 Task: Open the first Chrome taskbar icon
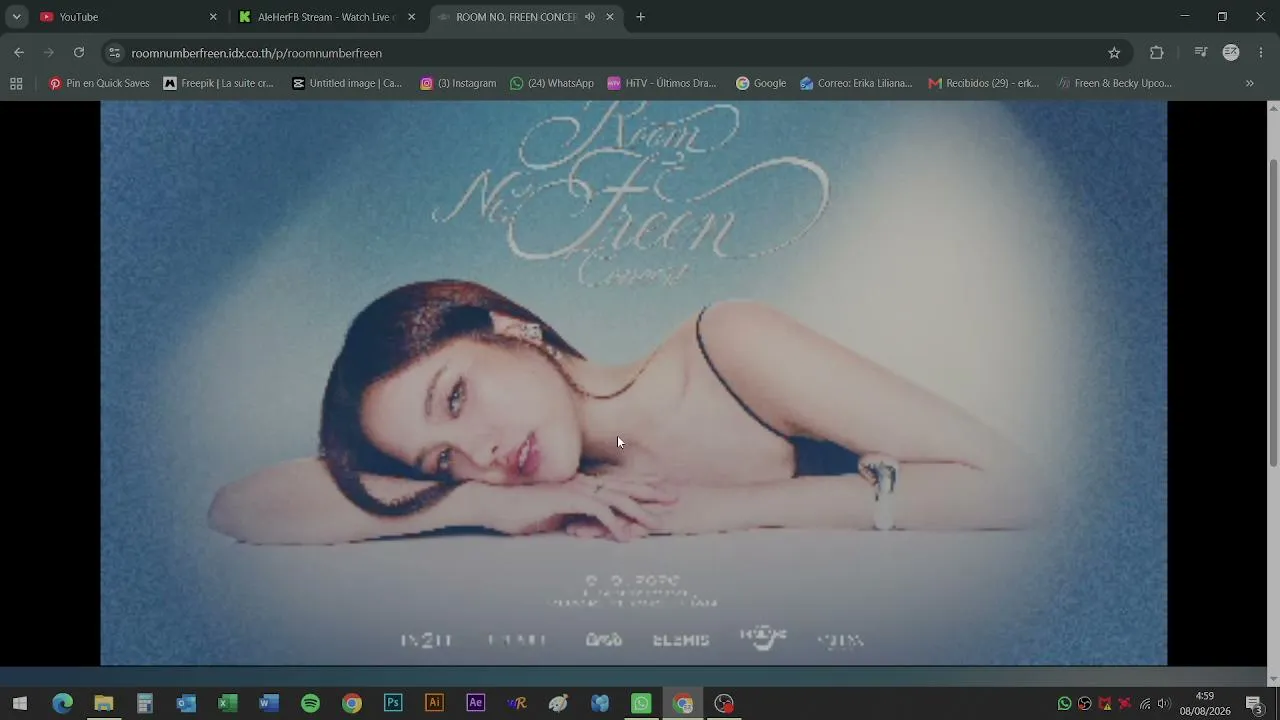(352, 703)
